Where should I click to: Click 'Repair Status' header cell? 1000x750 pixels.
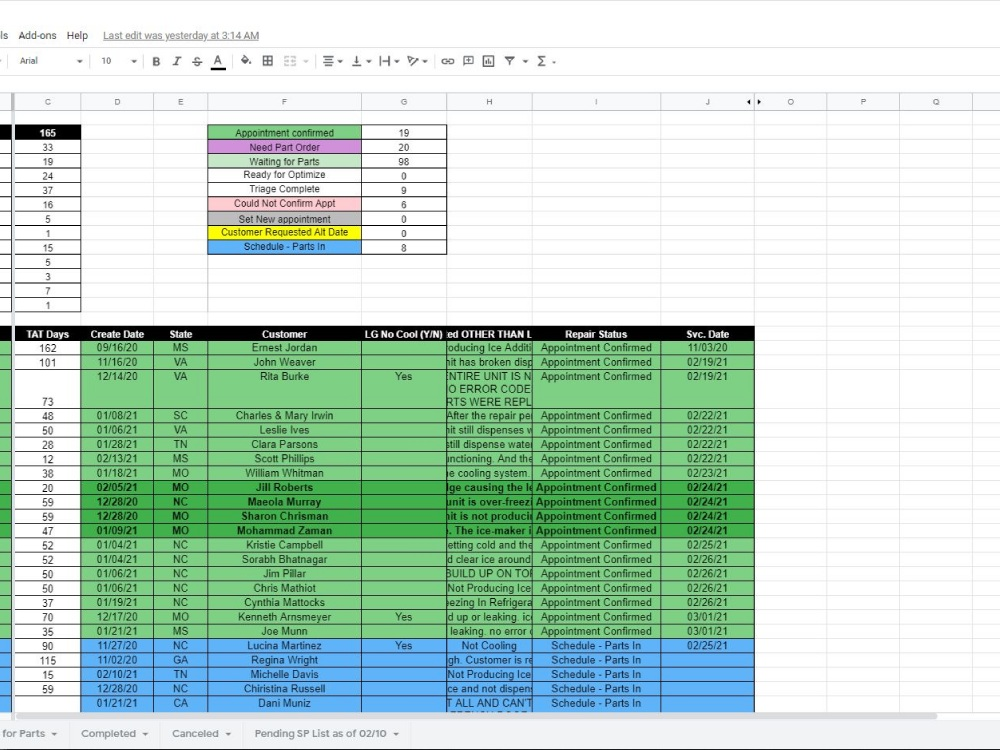coord(596,334)
